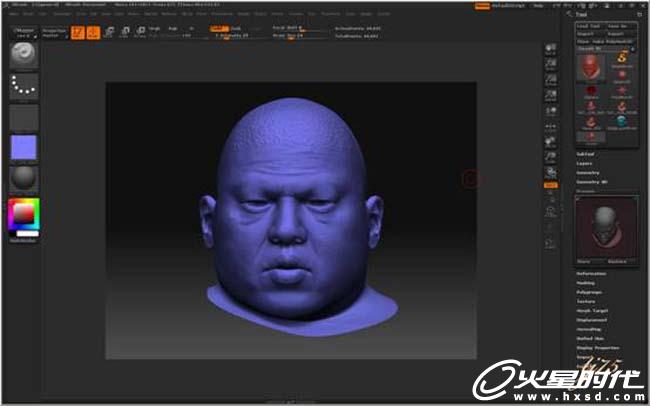Expand the Polygroups sub-palette
The image size is (650, 406).
click(589, 292)
